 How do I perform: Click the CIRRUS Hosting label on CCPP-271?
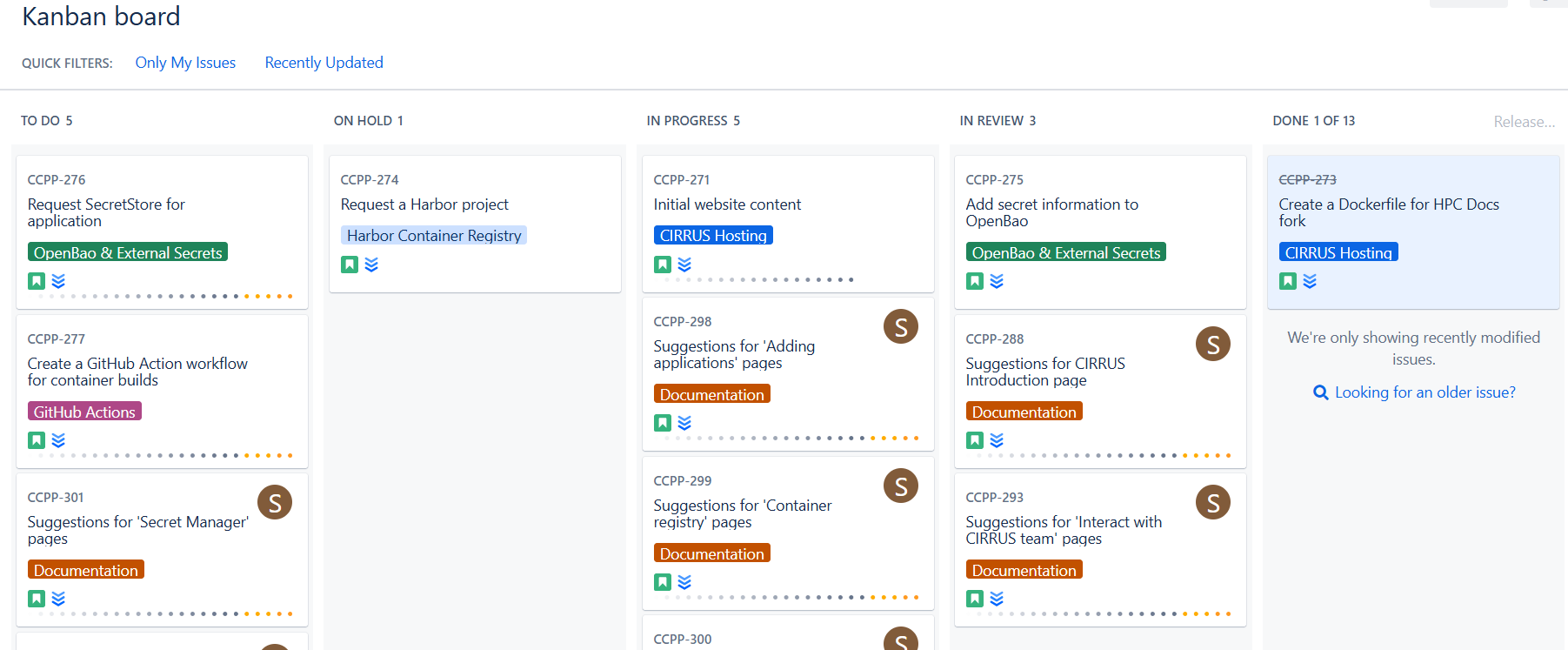712,236
